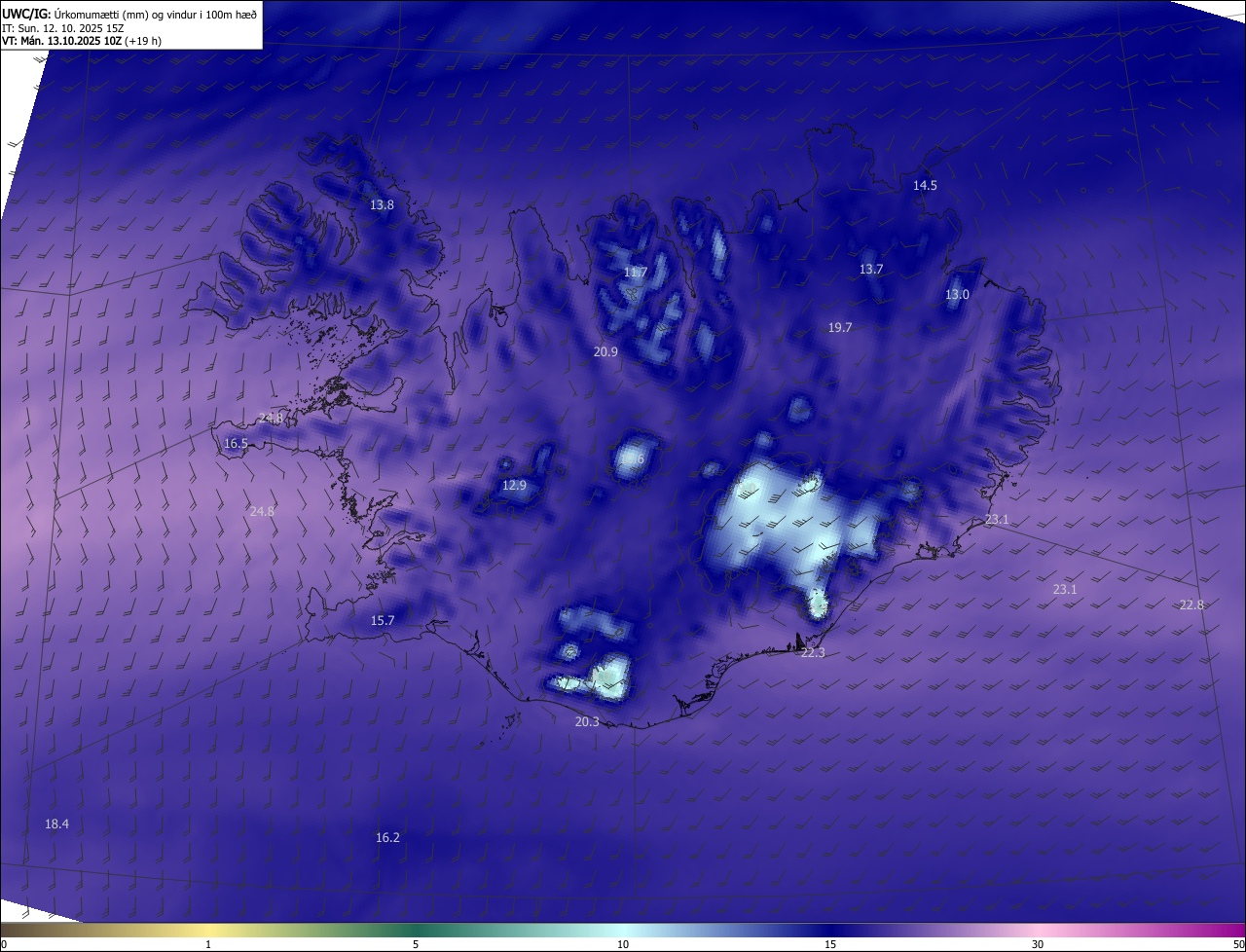Screen dimensions: 1246x952
Task: Click the 19.7 value label
Action: click(x=840, y=328)
